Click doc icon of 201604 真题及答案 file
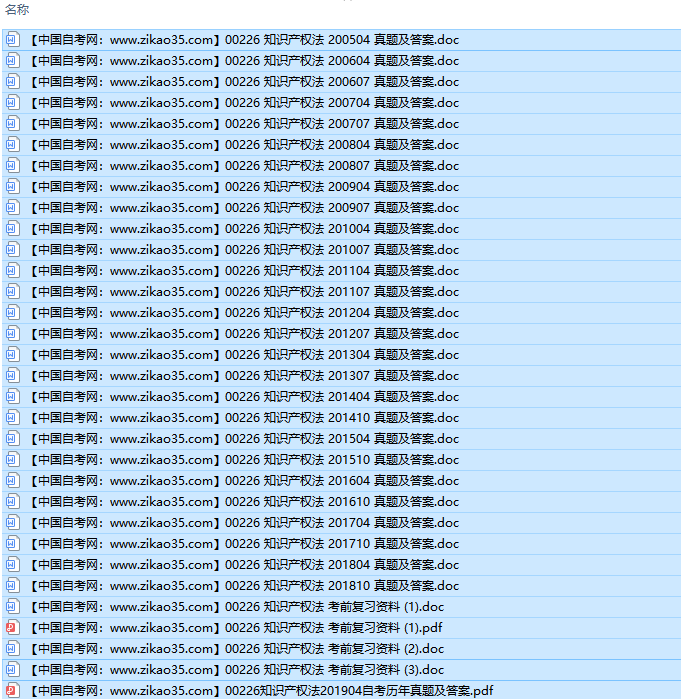This screenshot has height=699, width=681. [12, 481]
